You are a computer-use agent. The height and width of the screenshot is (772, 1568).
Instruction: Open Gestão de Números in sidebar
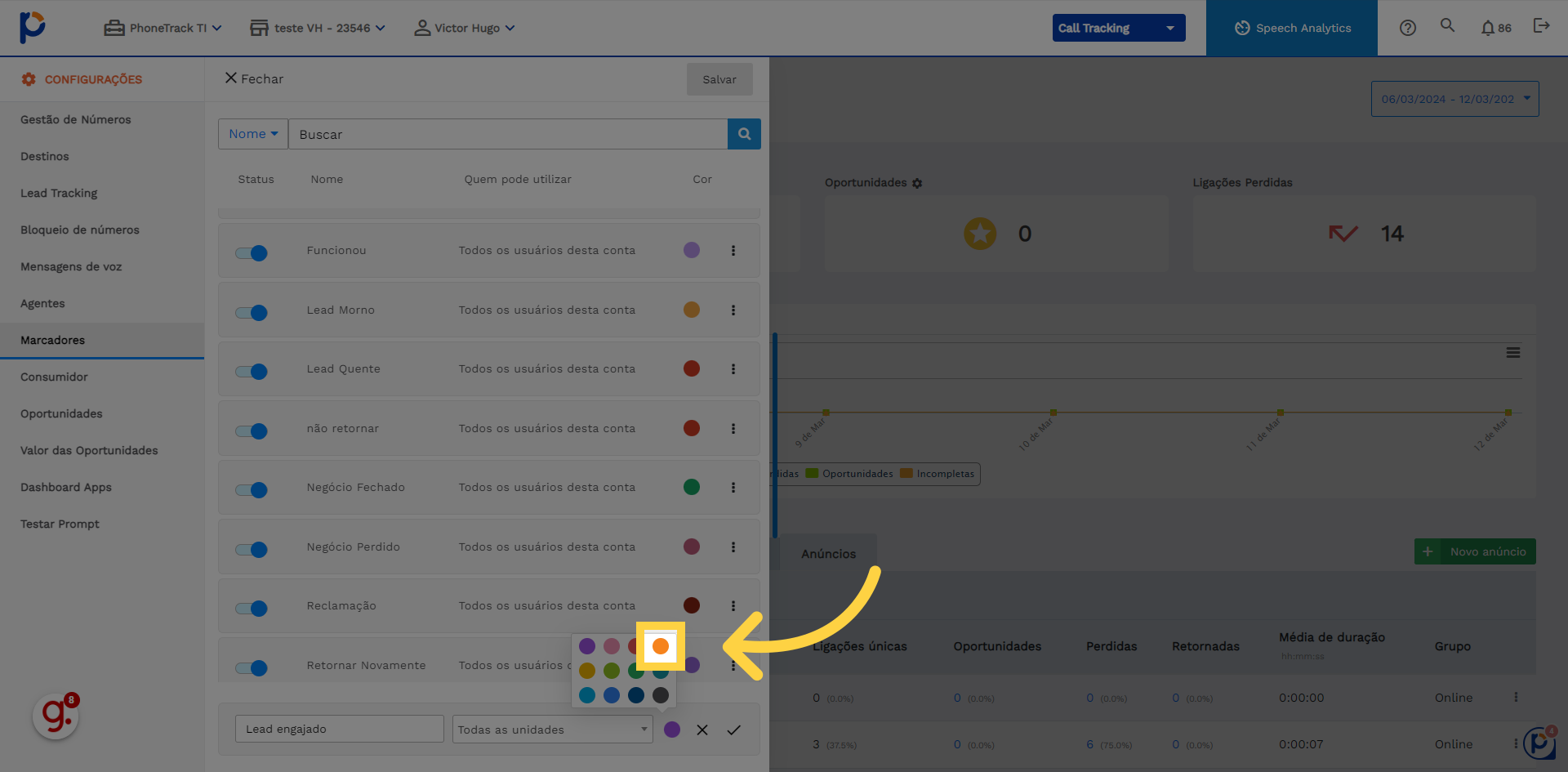pos(76,119)
